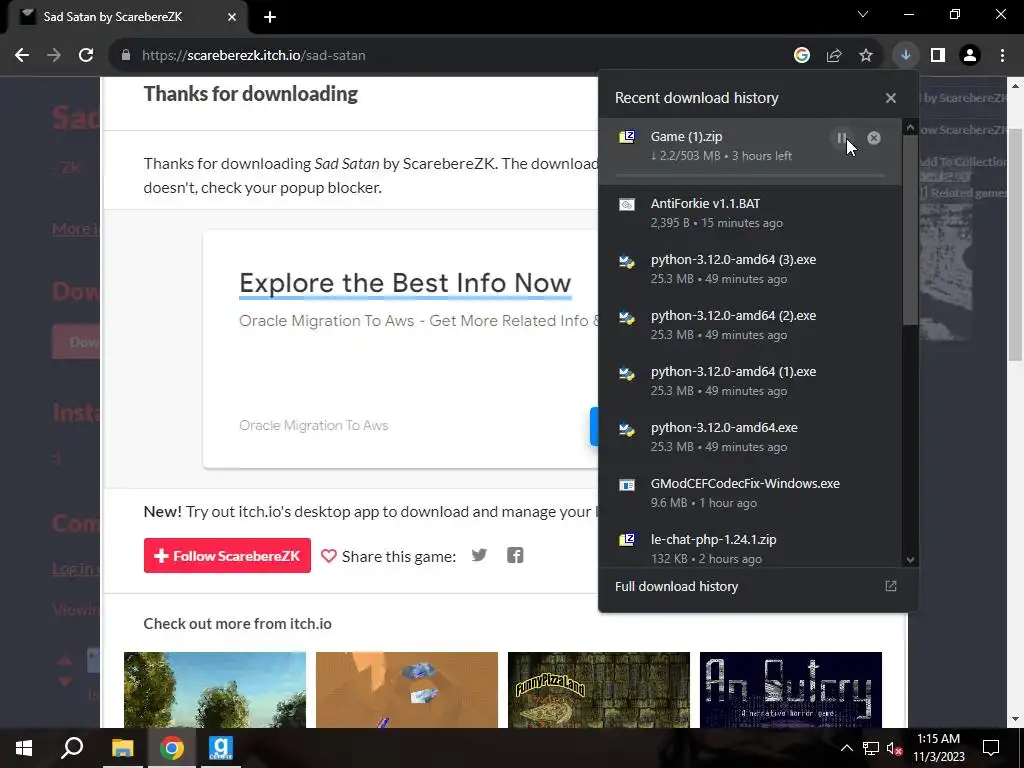The image size is (1024, 768).
Task: Open the tab search dropdown chevron
Action: (863, 14)
